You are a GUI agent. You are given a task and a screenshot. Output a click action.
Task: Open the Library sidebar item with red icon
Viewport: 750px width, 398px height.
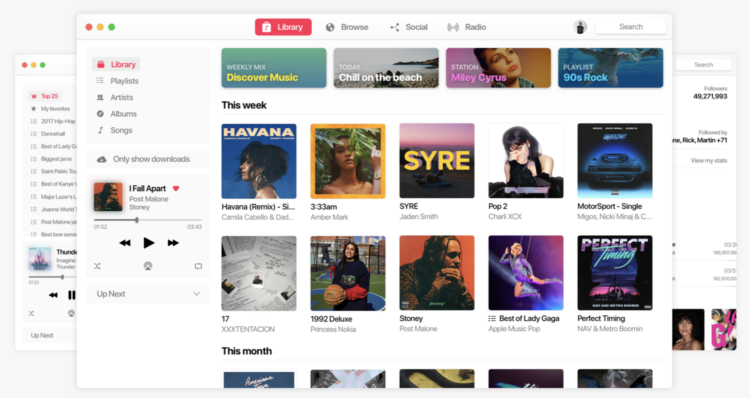pyautogui.click(x=116, y=65)
